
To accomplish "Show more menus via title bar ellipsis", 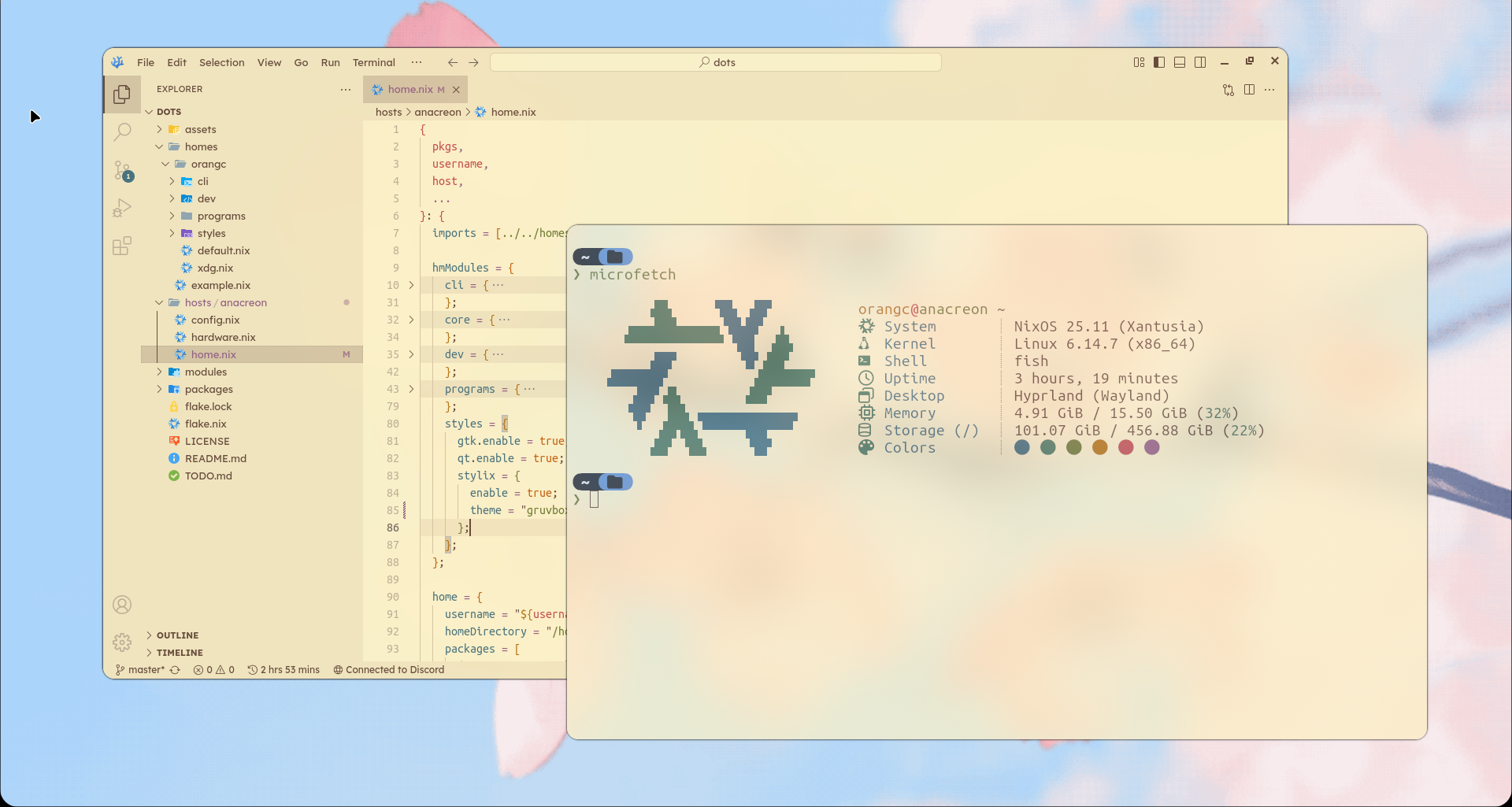I will 417,62.
